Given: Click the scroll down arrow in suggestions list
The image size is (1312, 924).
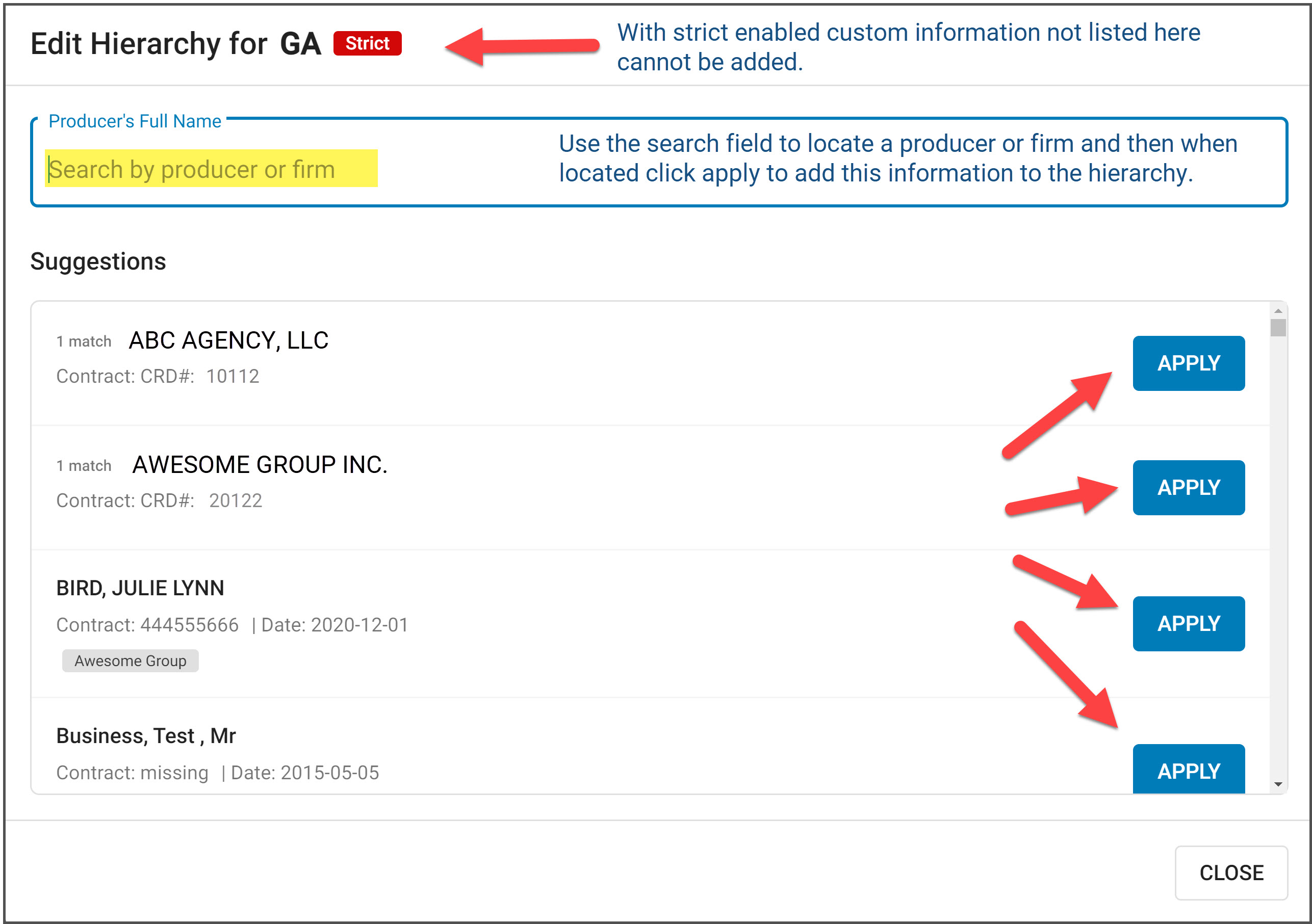Looking at the screenshot, I should (x=1278, y=785).
